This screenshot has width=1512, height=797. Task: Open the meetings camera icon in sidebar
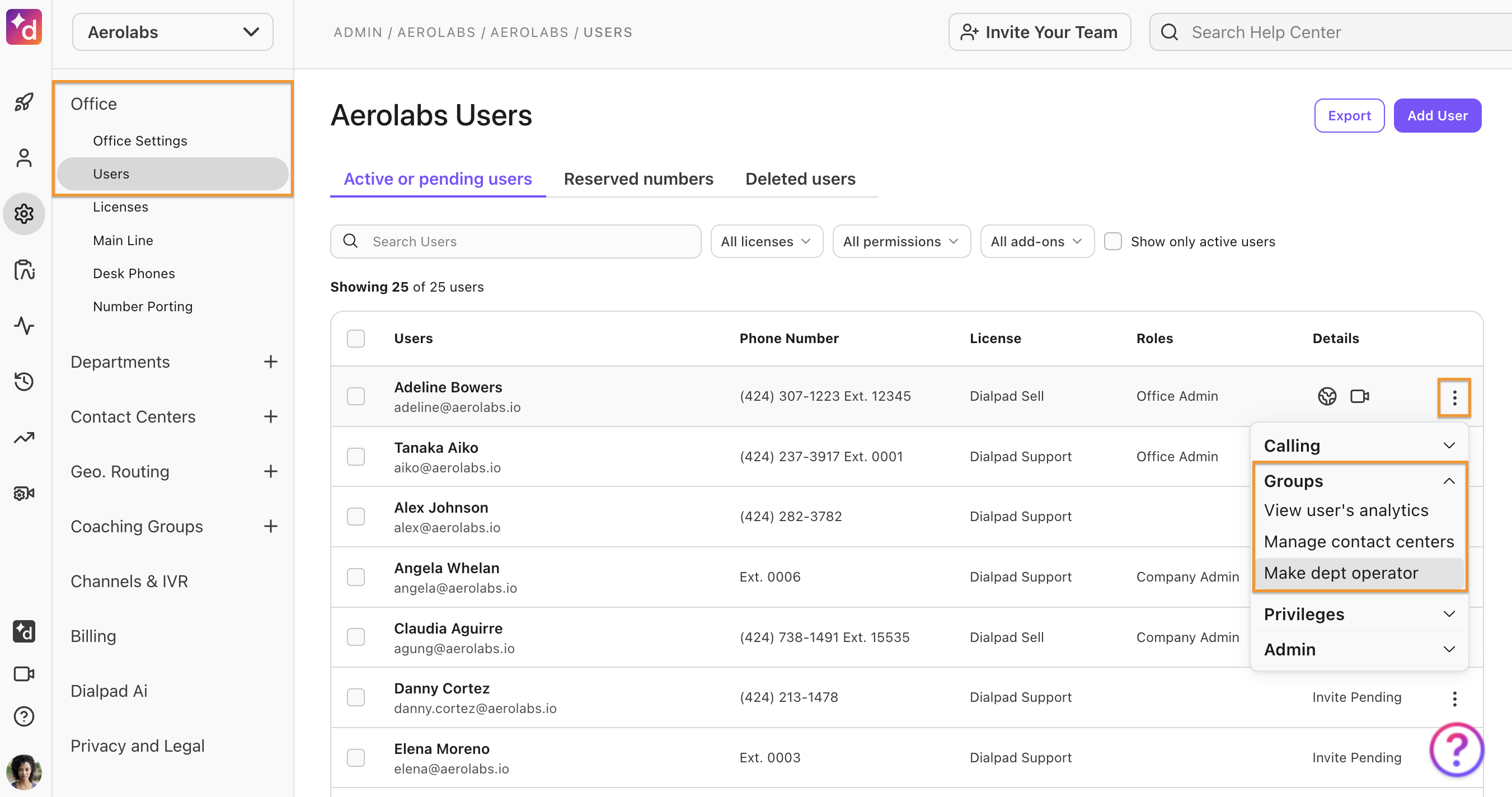click(x=24, y=674)
